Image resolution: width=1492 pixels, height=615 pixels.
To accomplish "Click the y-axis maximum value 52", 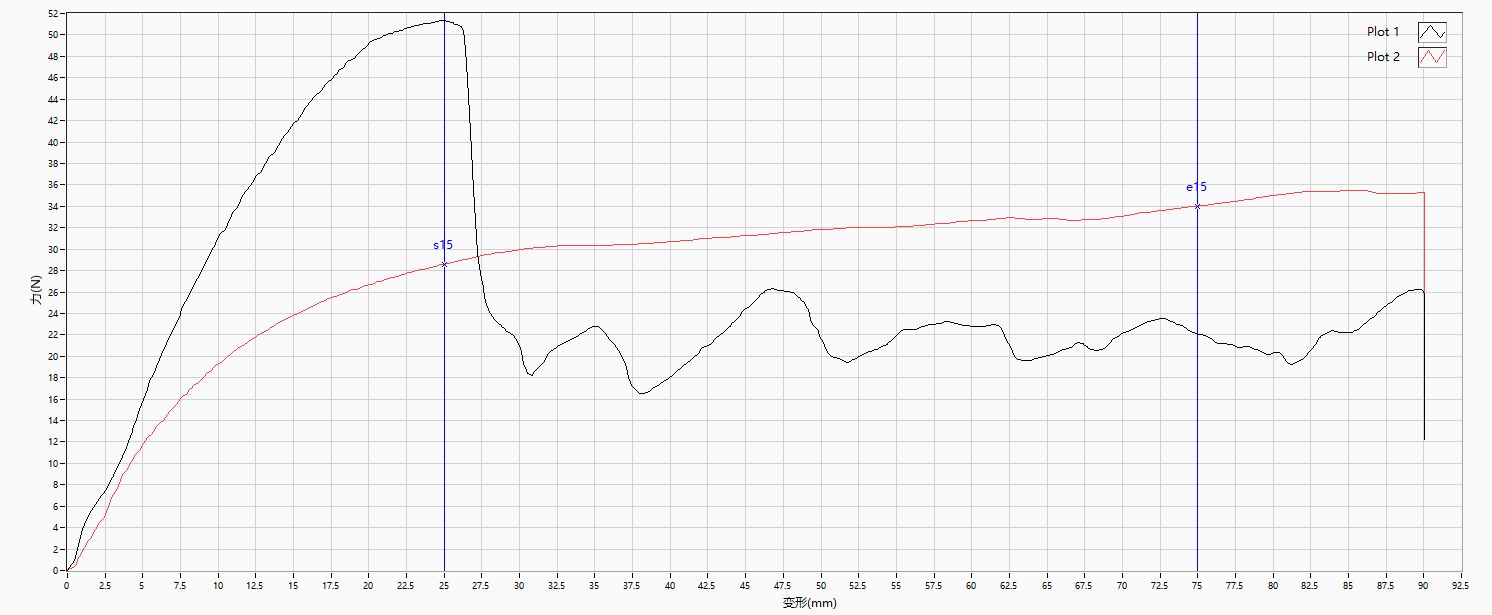I will pos(54,13).
